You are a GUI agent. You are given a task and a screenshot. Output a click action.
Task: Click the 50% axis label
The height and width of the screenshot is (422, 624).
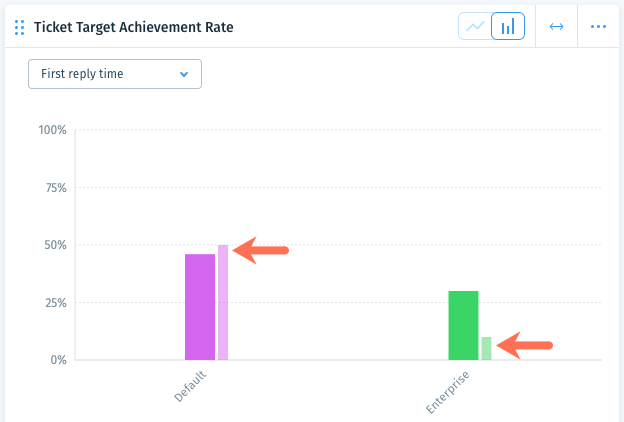tap(55, 245)
